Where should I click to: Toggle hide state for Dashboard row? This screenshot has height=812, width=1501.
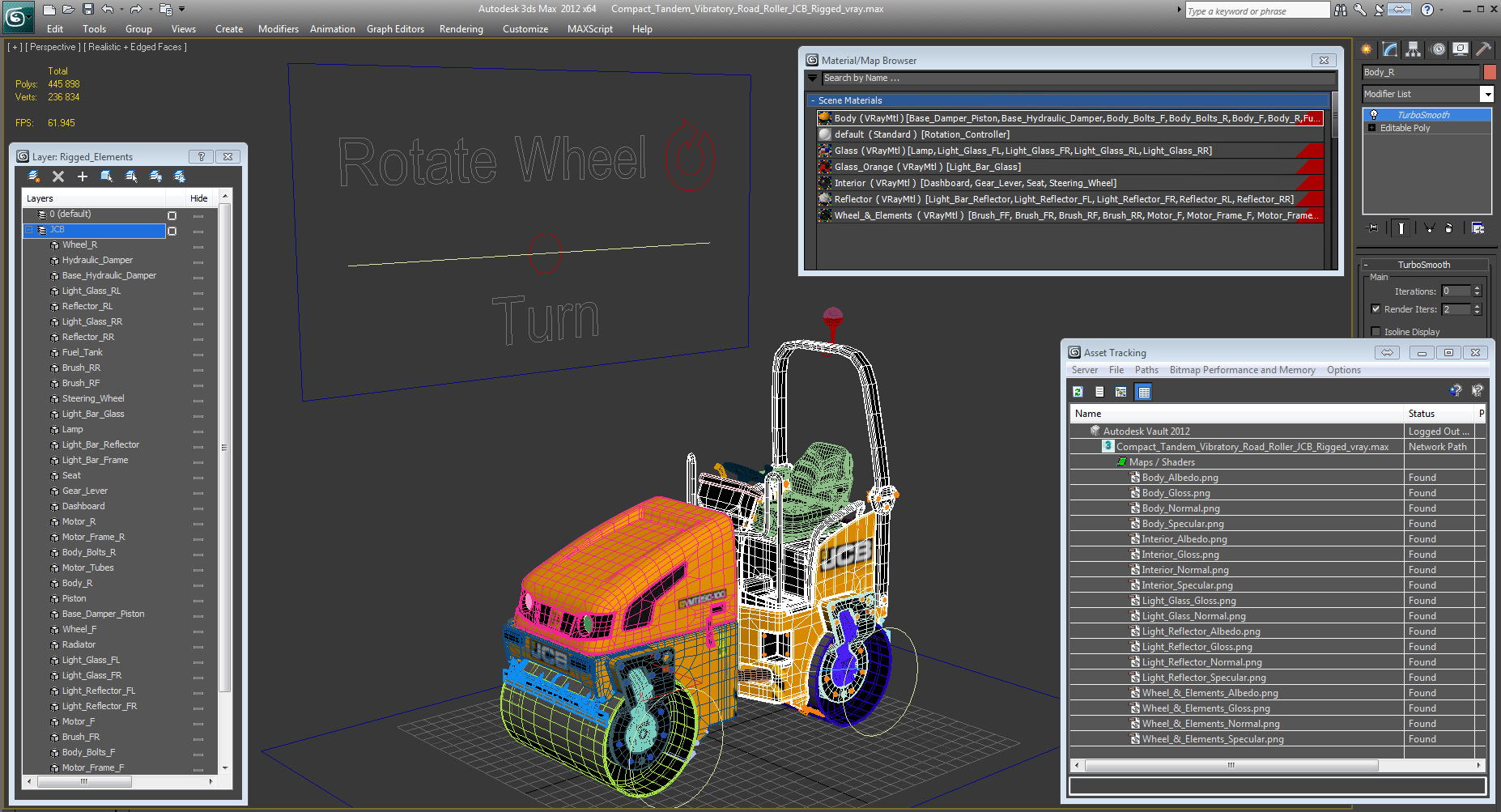pyautogui.click(x=198, y=507)
